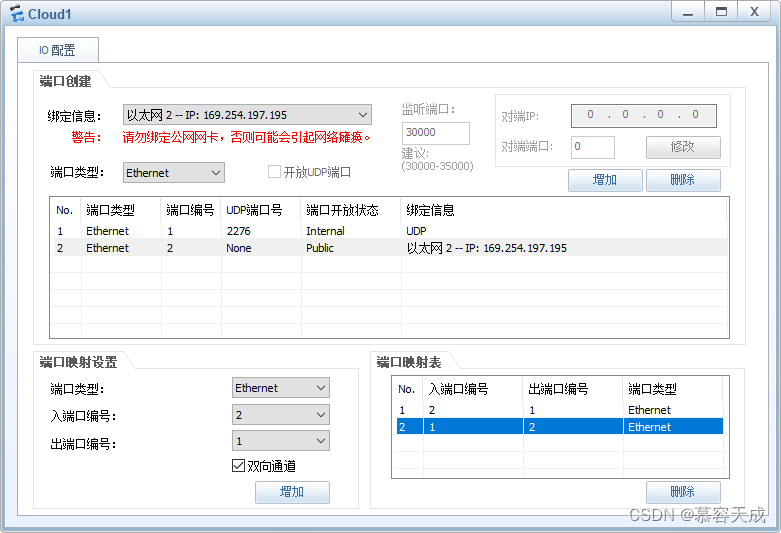This screenshot has height=533, width=781.
Task: Click 删除 button in 端口创建 section
Action: [x=683, y=180]
